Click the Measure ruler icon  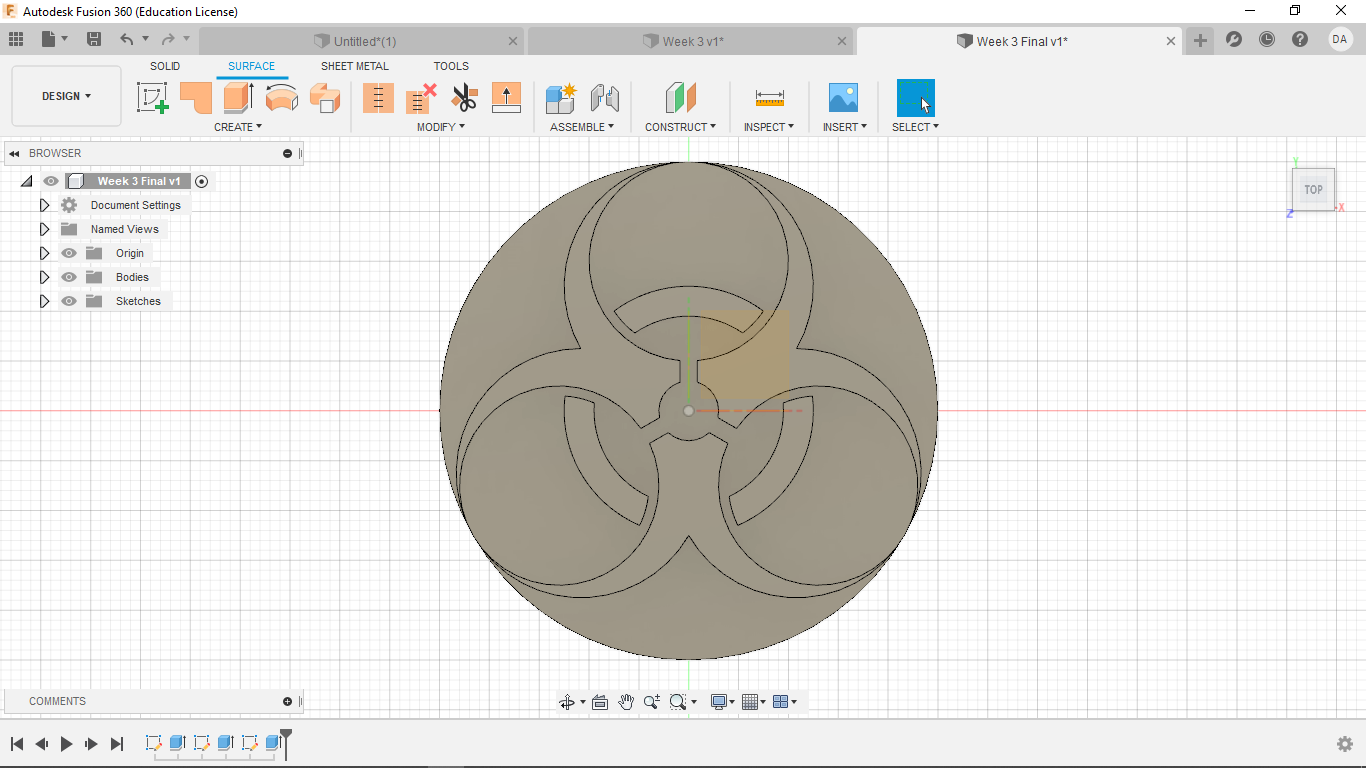[x=769, y=98]
